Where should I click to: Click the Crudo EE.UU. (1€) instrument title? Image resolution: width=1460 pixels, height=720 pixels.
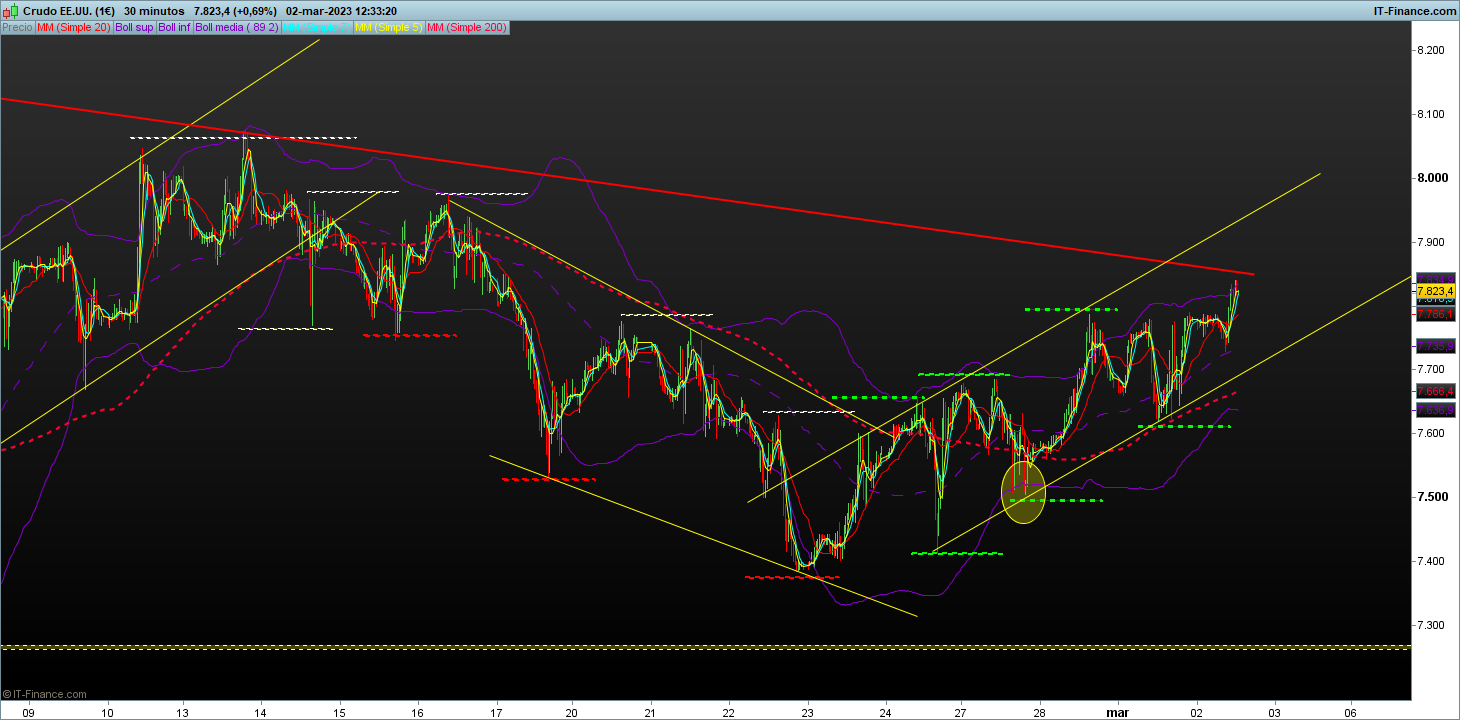click(x=68, y=11)
